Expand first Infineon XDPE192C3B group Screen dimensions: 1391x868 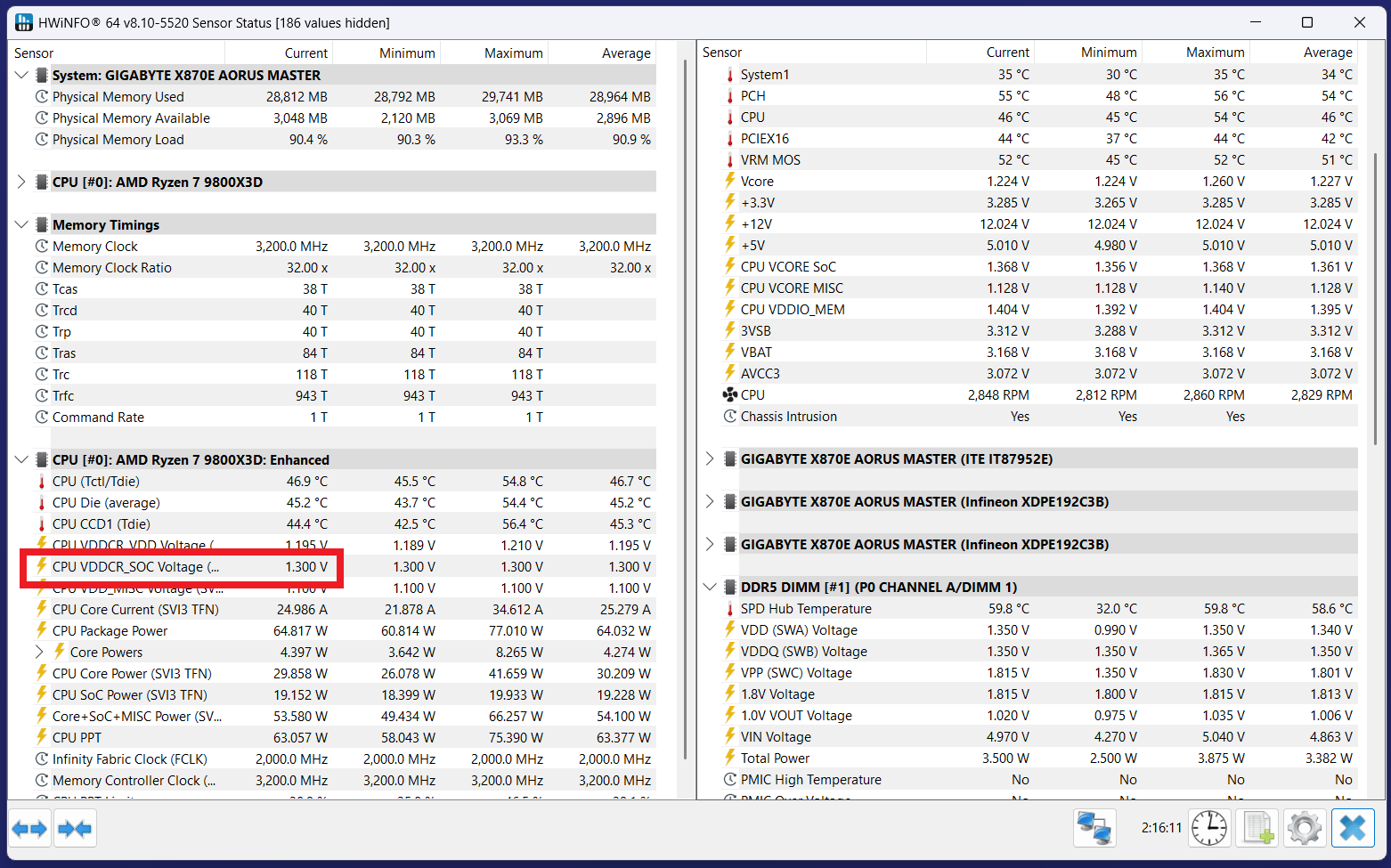710,501
